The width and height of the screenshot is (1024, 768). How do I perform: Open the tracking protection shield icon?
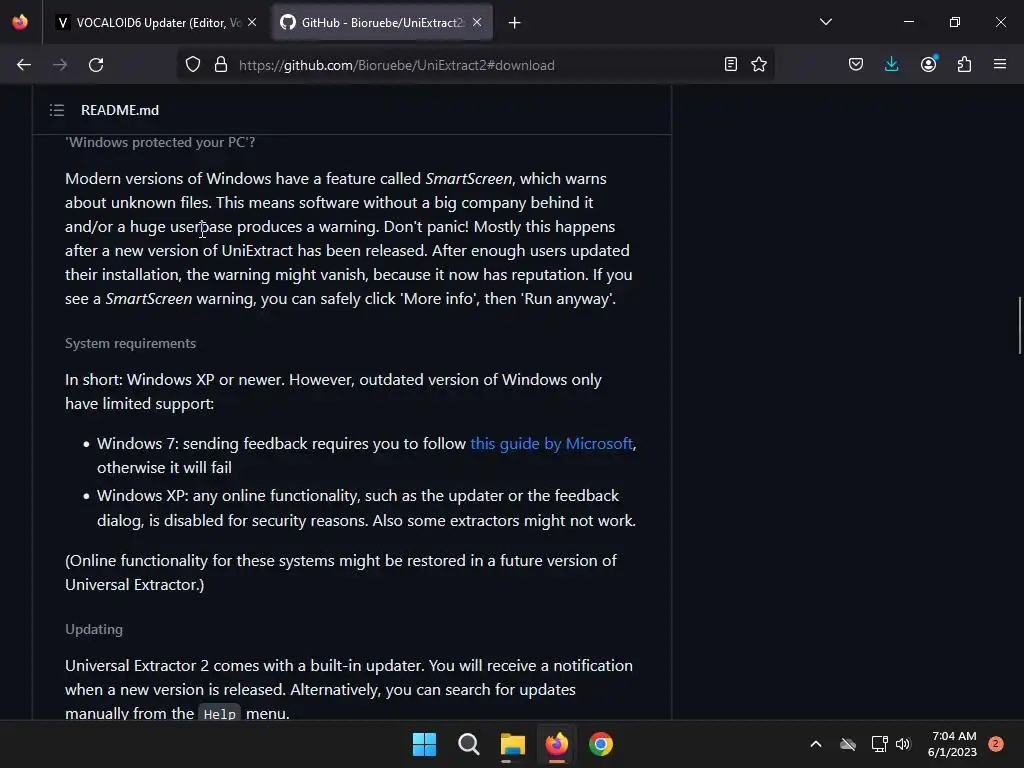click(x=193, y=65)
